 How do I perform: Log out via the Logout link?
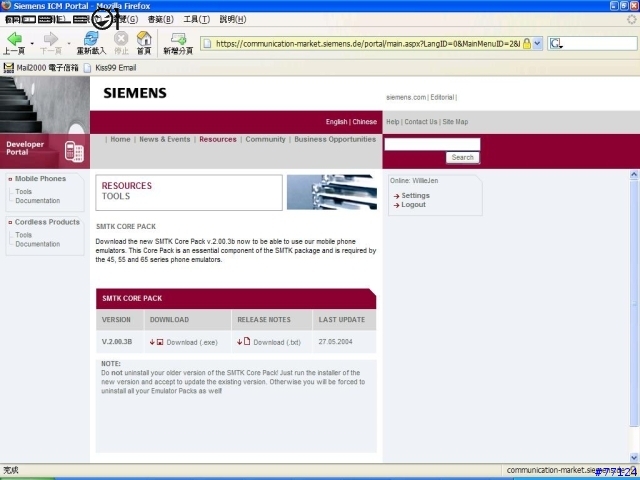click(413, 204)
